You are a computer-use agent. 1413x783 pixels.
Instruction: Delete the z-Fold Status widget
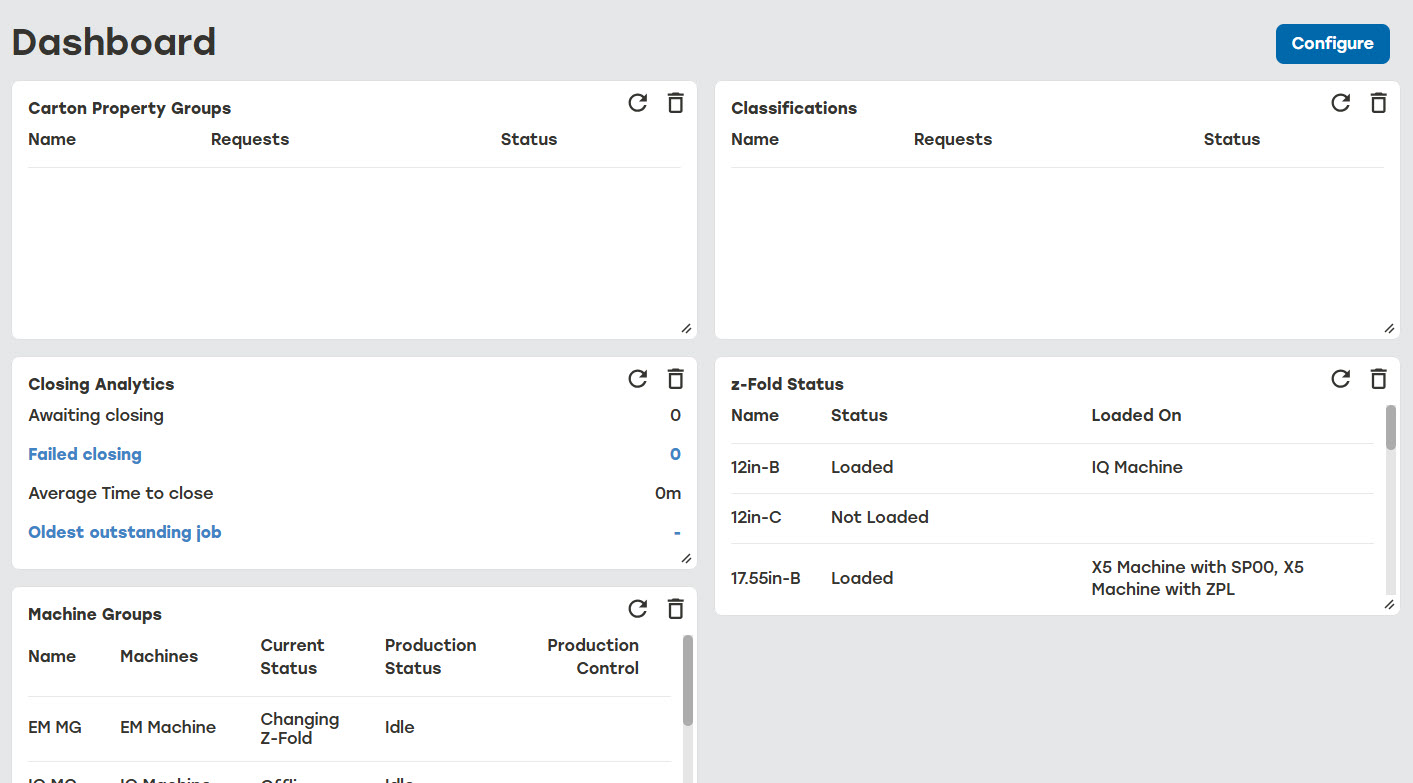1378,378
